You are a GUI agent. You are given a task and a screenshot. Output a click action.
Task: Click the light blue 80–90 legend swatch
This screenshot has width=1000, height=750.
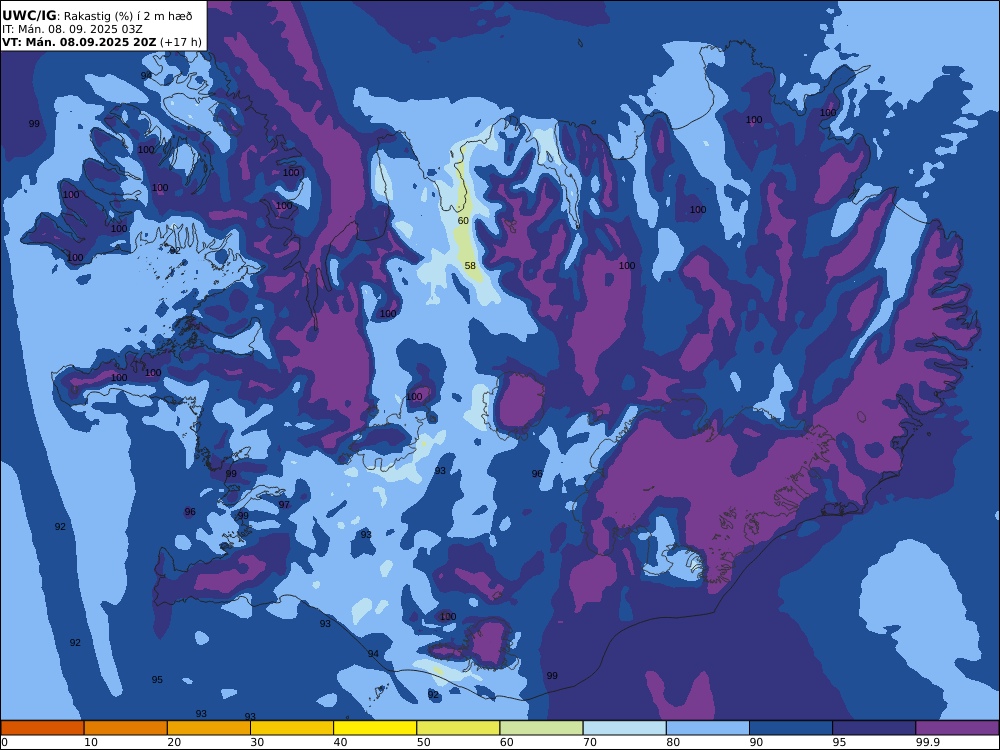[708, 728]
